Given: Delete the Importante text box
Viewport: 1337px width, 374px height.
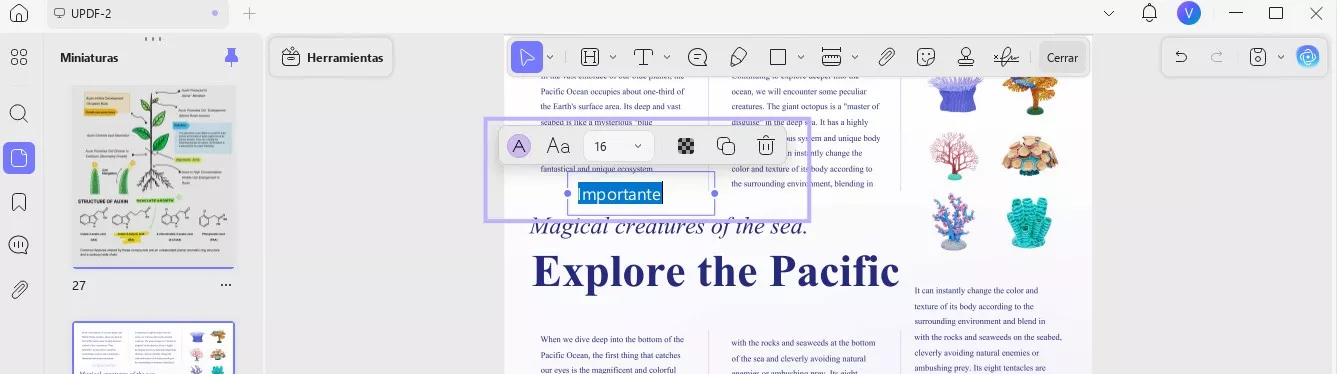Looking at the screenshot, I should 766,146.
